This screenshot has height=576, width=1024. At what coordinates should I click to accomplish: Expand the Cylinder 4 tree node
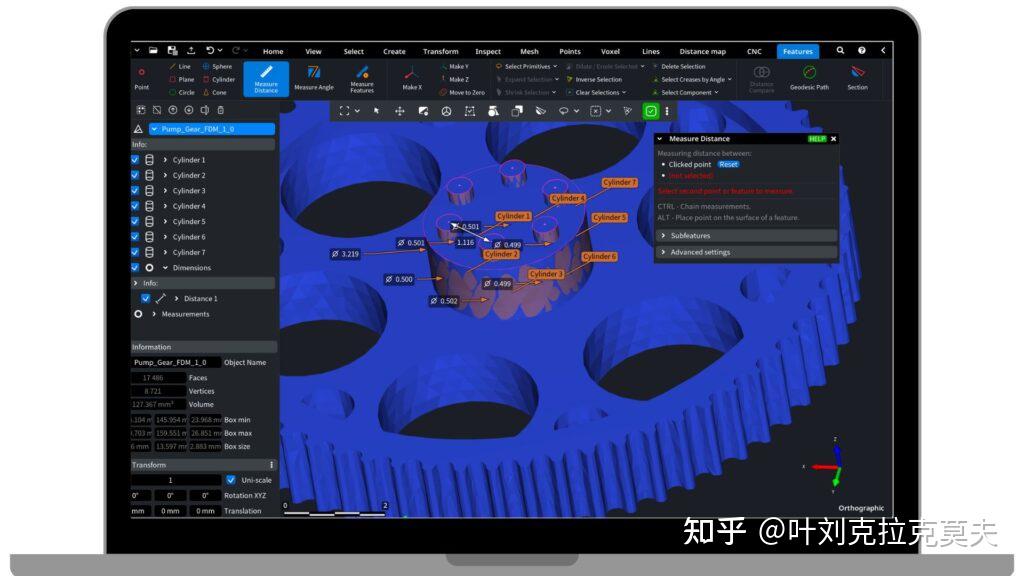(165, 206)
